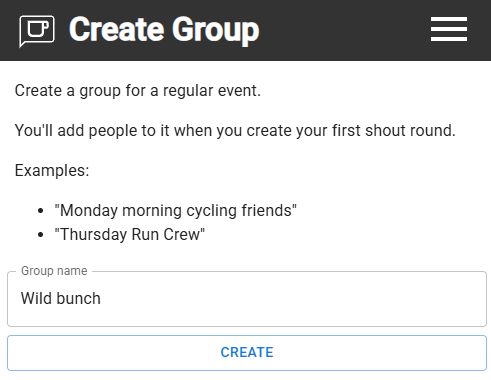Click the cup inside the speech bubble logo

(x=38, y=29)
